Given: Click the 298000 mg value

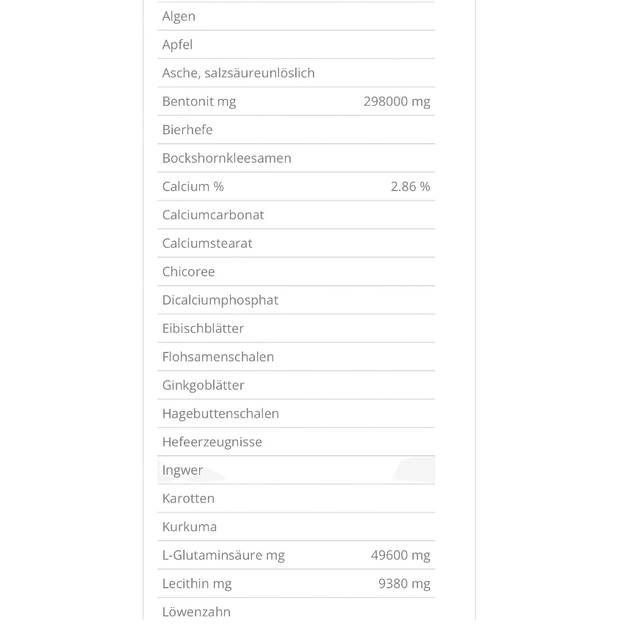Looking at the screenshot, I should coord(397,101).
